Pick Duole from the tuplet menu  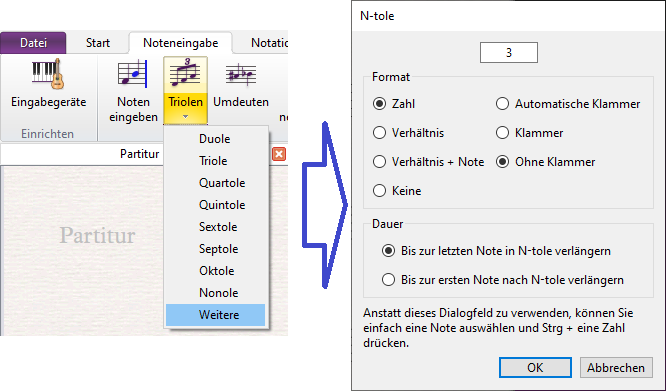216,139
